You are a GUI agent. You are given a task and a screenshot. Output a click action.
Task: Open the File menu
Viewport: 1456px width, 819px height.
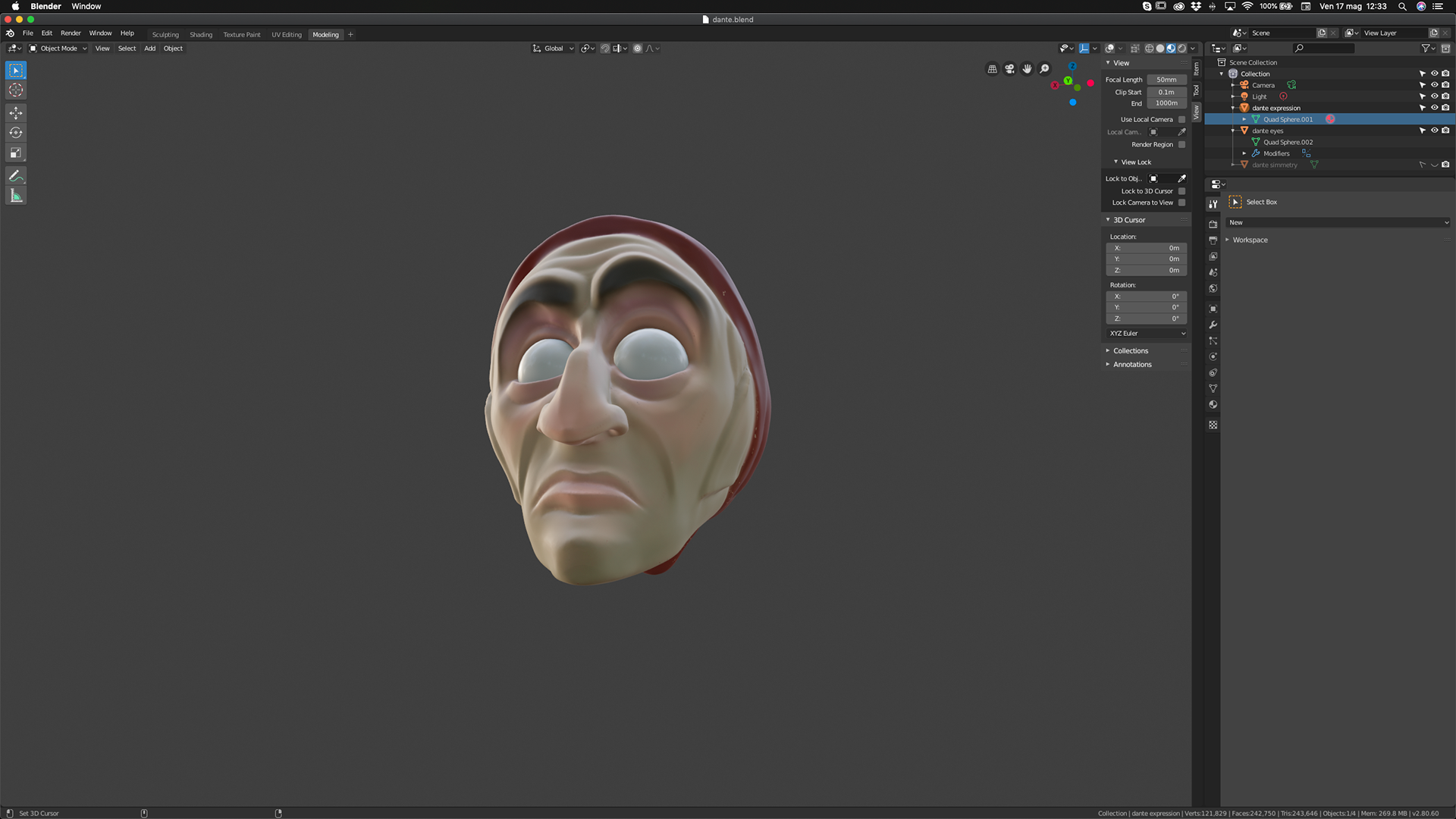28,33
